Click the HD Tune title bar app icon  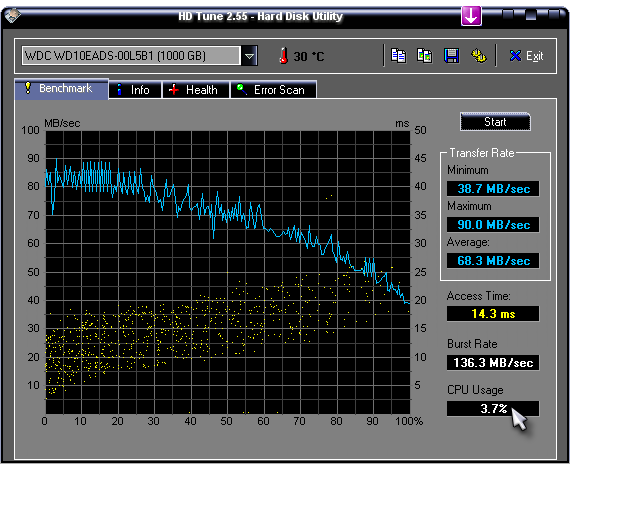click(x=12, y=16)
